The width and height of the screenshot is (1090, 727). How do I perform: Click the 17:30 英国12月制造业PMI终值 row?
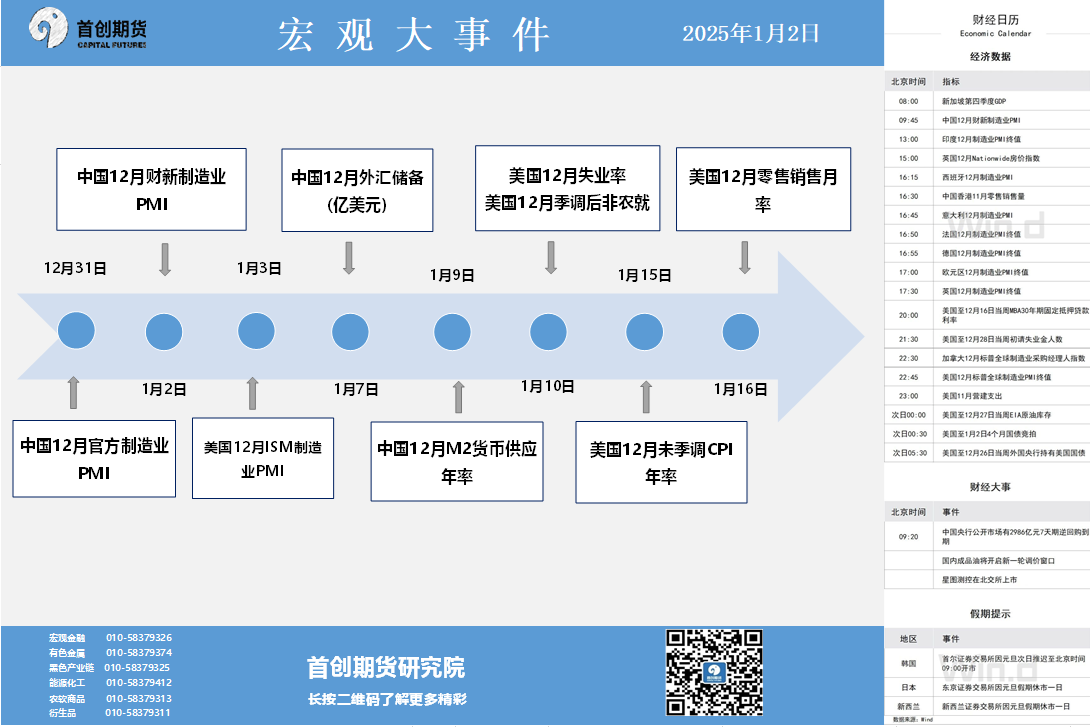[x=987, y=291]
